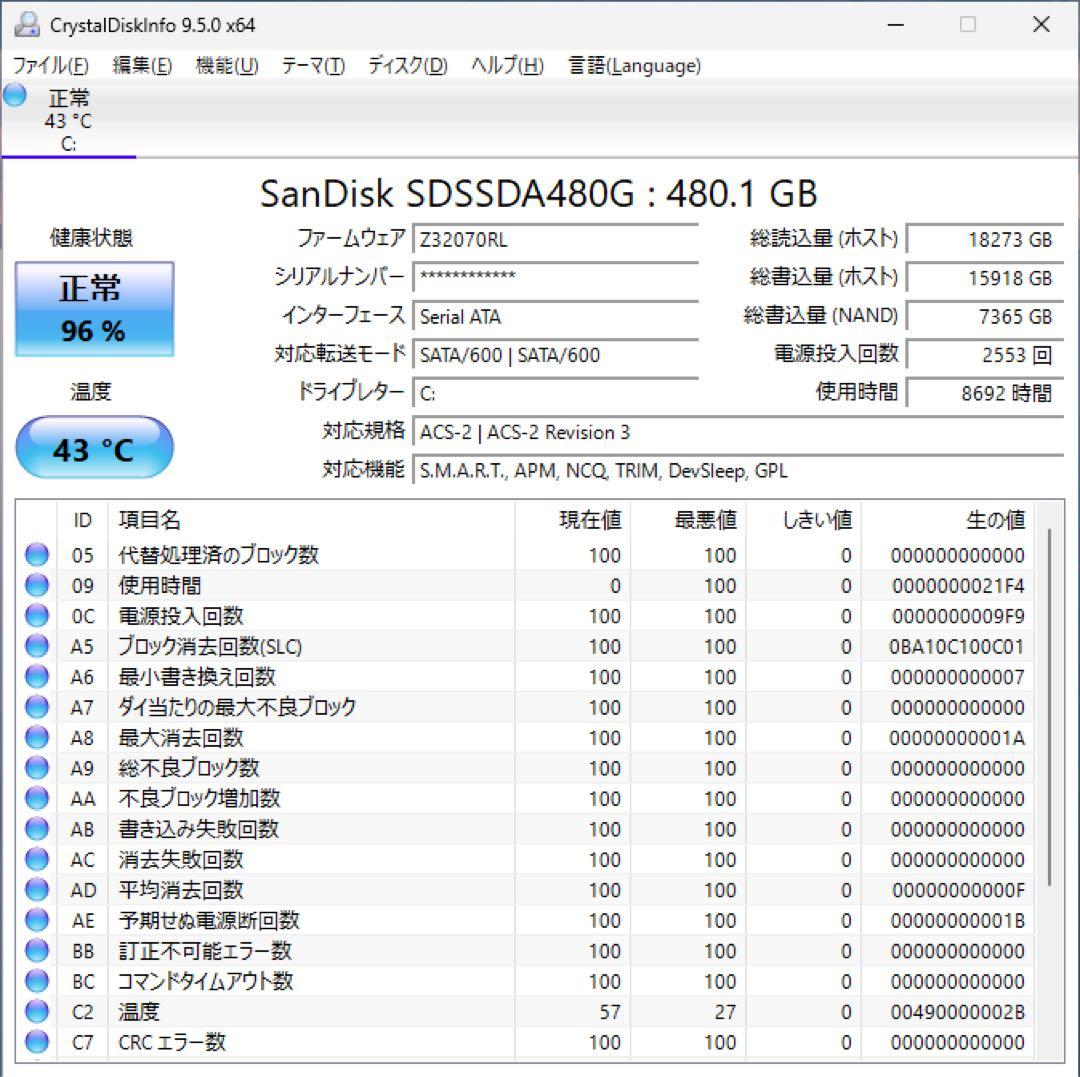Click the firmware field showing Z32070RL
Image resolution: width=1080 pixels, height=1077 pixels.
(x=555, y=239)
